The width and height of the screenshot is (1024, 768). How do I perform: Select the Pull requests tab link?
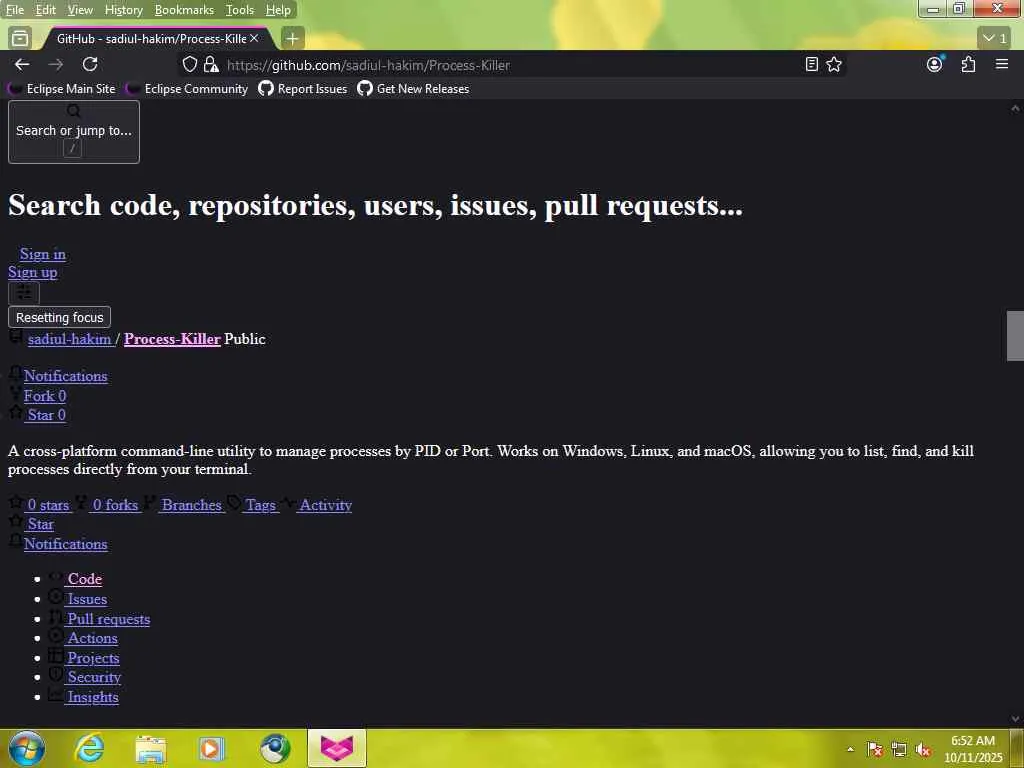(x=108, y=619)
